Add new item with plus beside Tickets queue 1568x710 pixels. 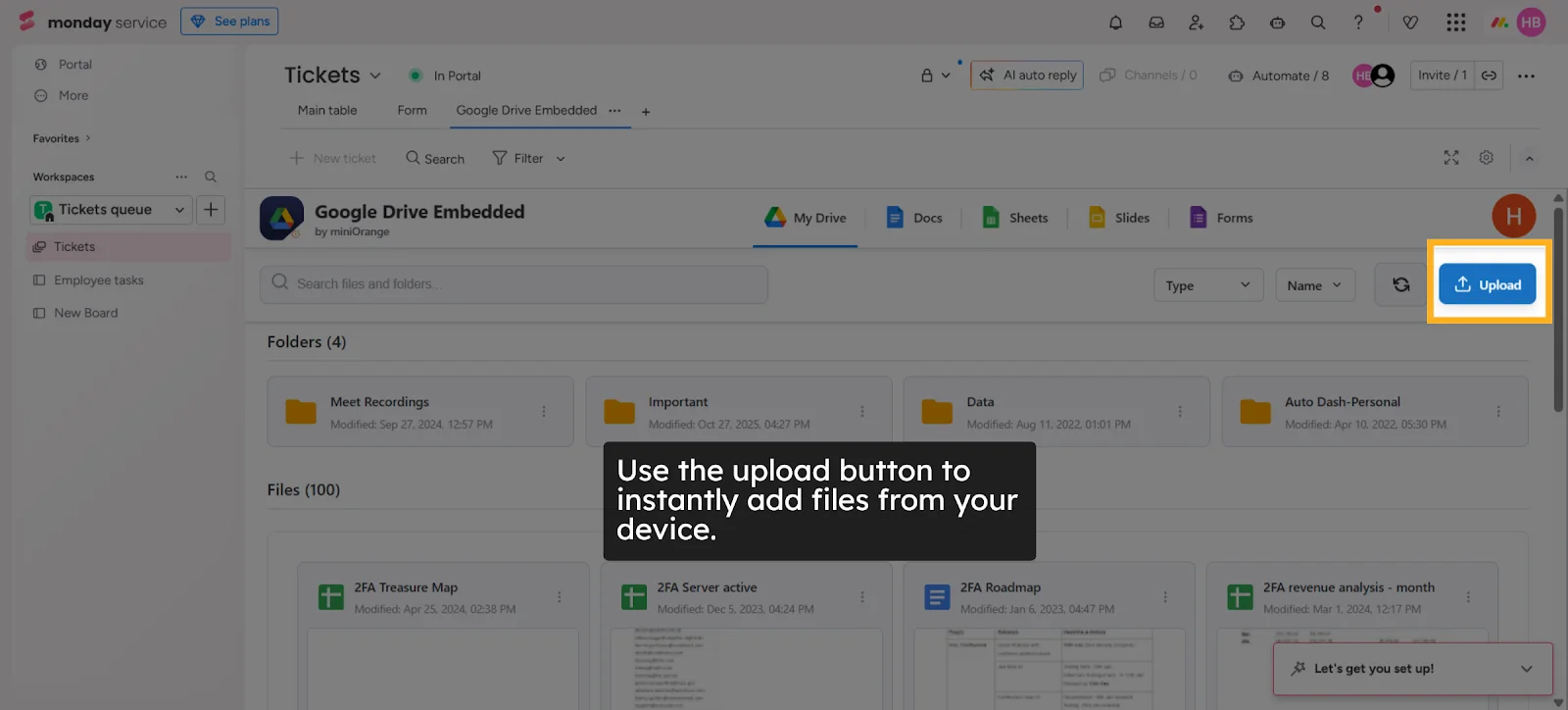point(211,210)
